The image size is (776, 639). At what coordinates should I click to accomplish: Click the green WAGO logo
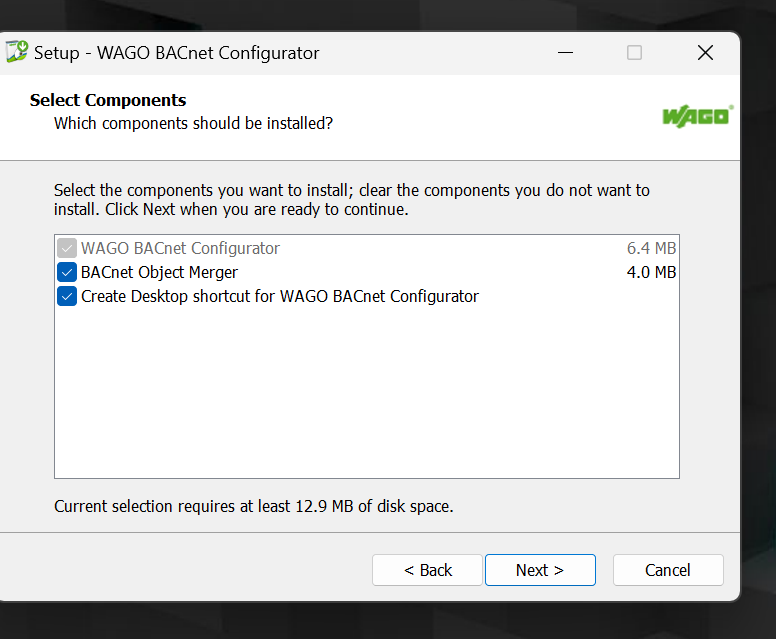coord(698,116)
